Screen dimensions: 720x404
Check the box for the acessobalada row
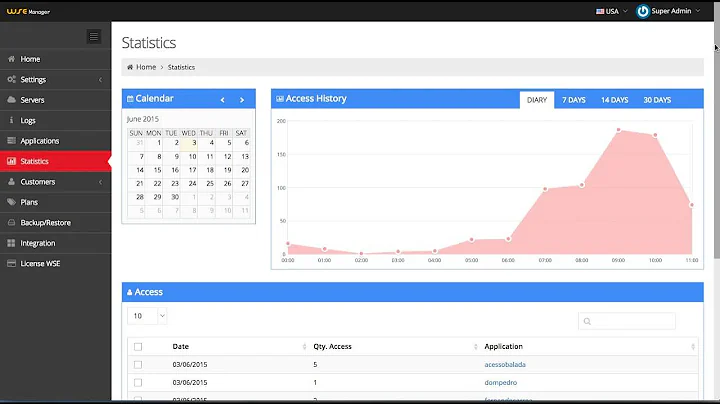138,365
